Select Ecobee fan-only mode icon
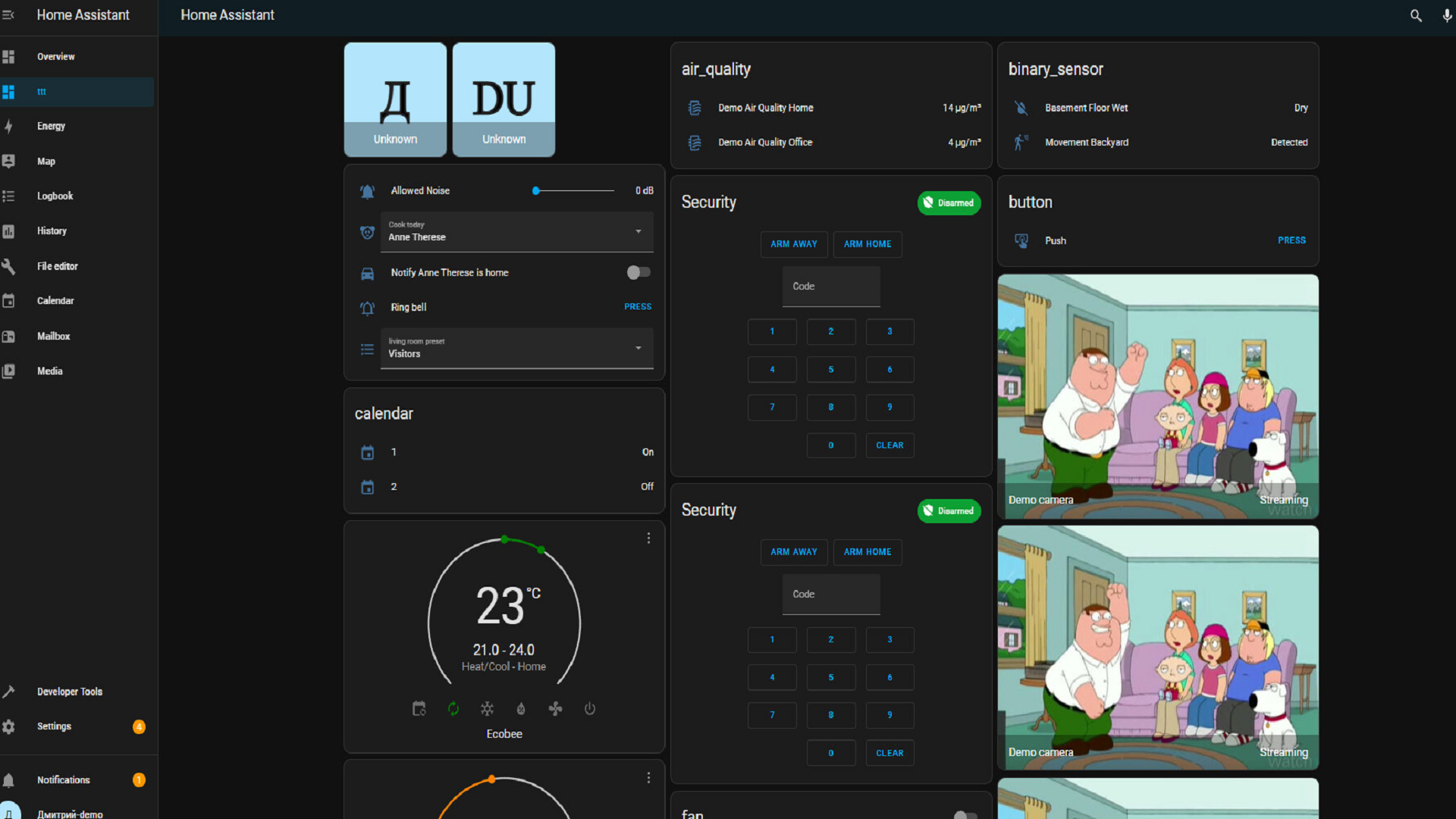1456x819 pixels. click(x=555, y=708)
